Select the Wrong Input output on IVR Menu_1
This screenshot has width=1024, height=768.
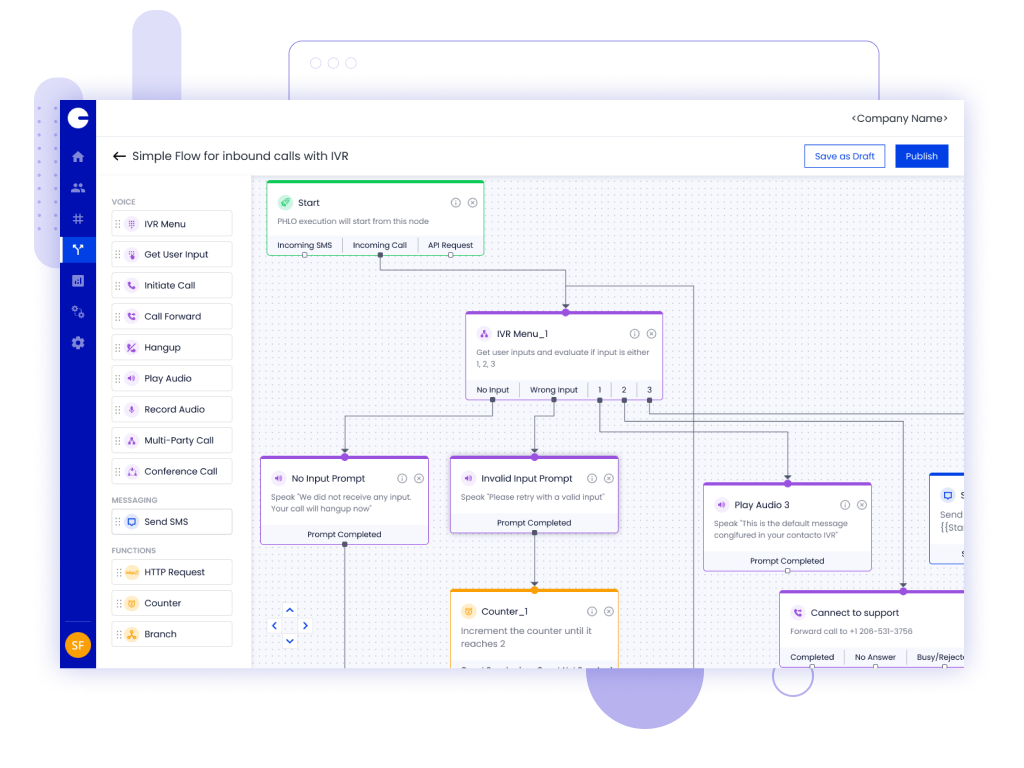click(553, 390)
